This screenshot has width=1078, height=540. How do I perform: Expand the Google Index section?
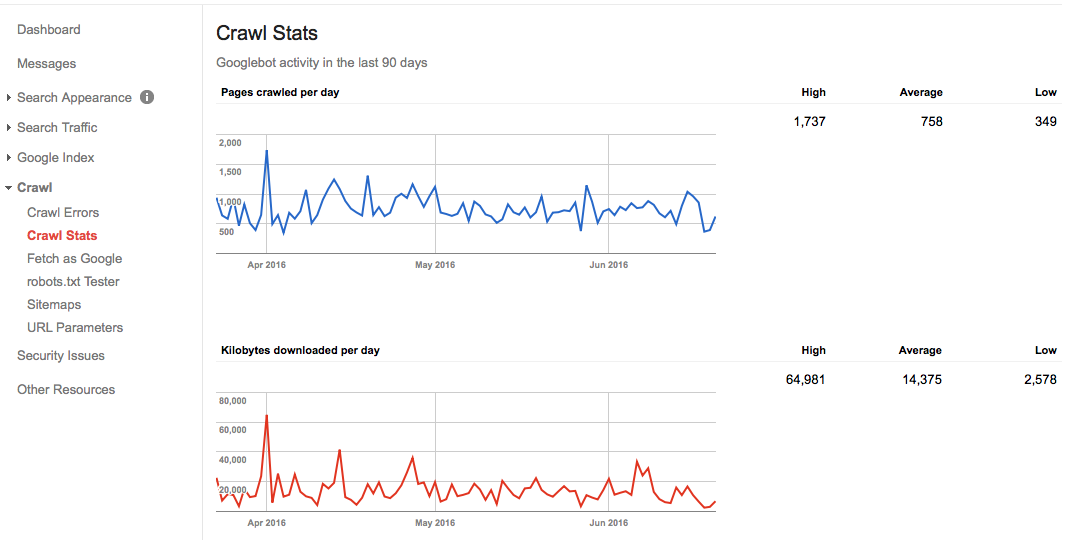tap(9, 158)
